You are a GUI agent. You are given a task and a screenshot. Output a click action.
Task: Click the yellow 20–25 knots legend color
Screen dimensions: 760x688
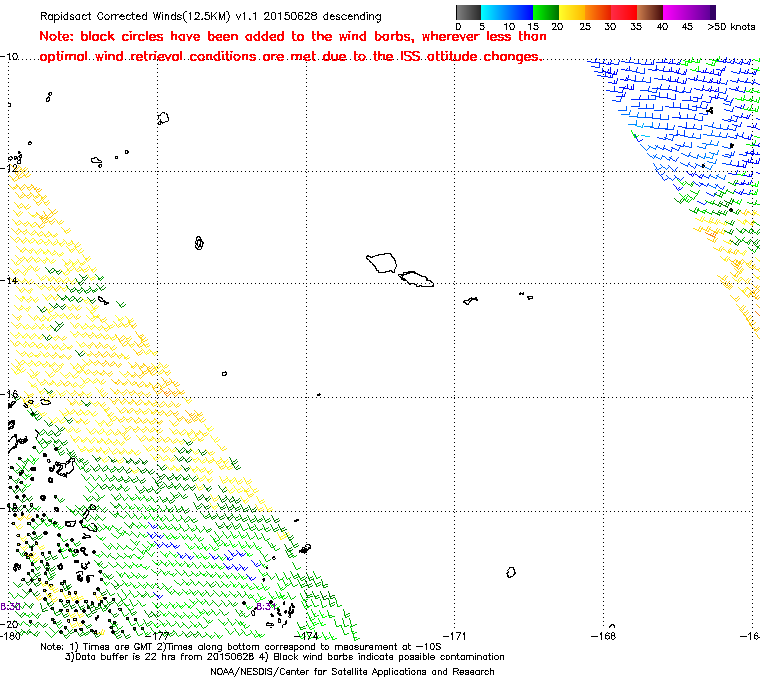tap(572, 12)
